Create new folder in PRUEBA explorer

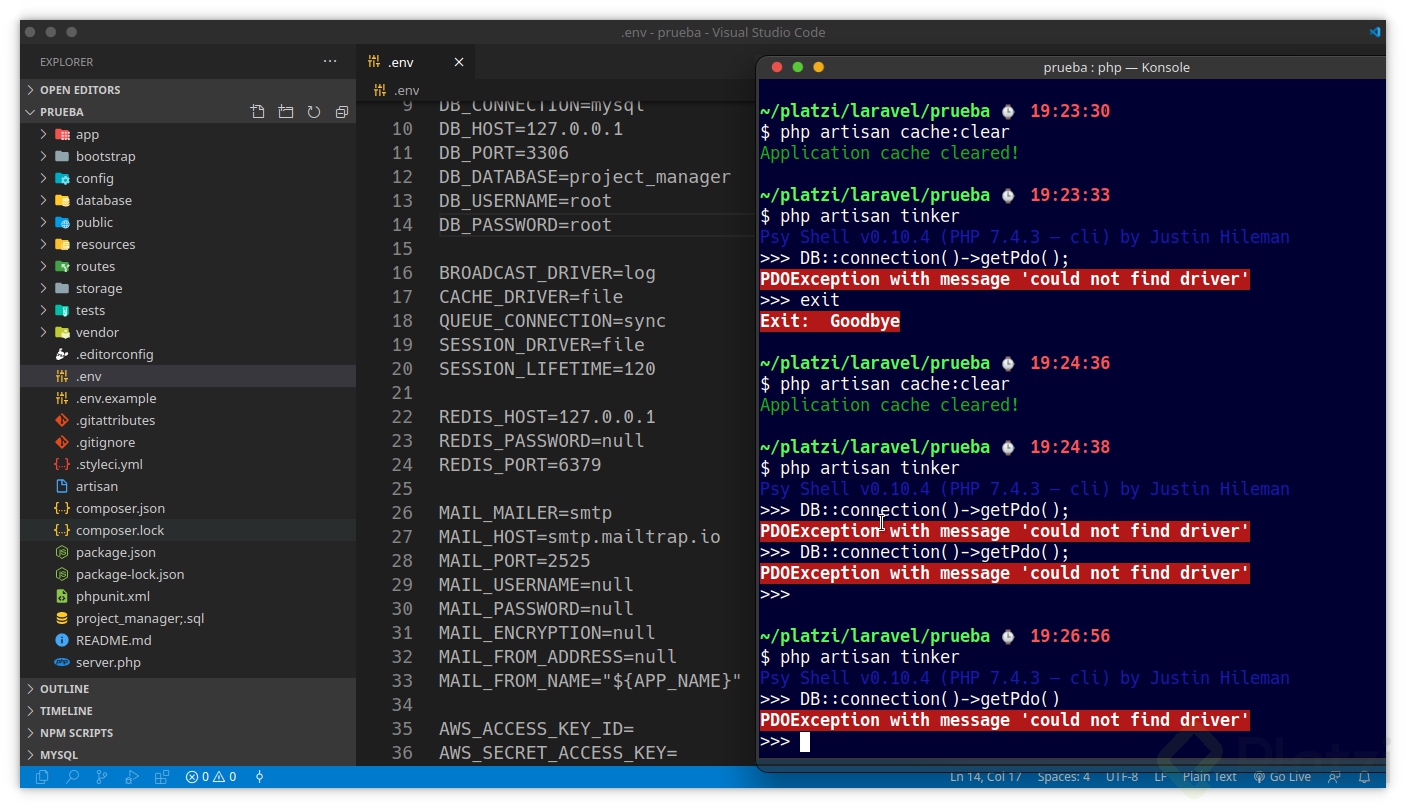(286, 112)
